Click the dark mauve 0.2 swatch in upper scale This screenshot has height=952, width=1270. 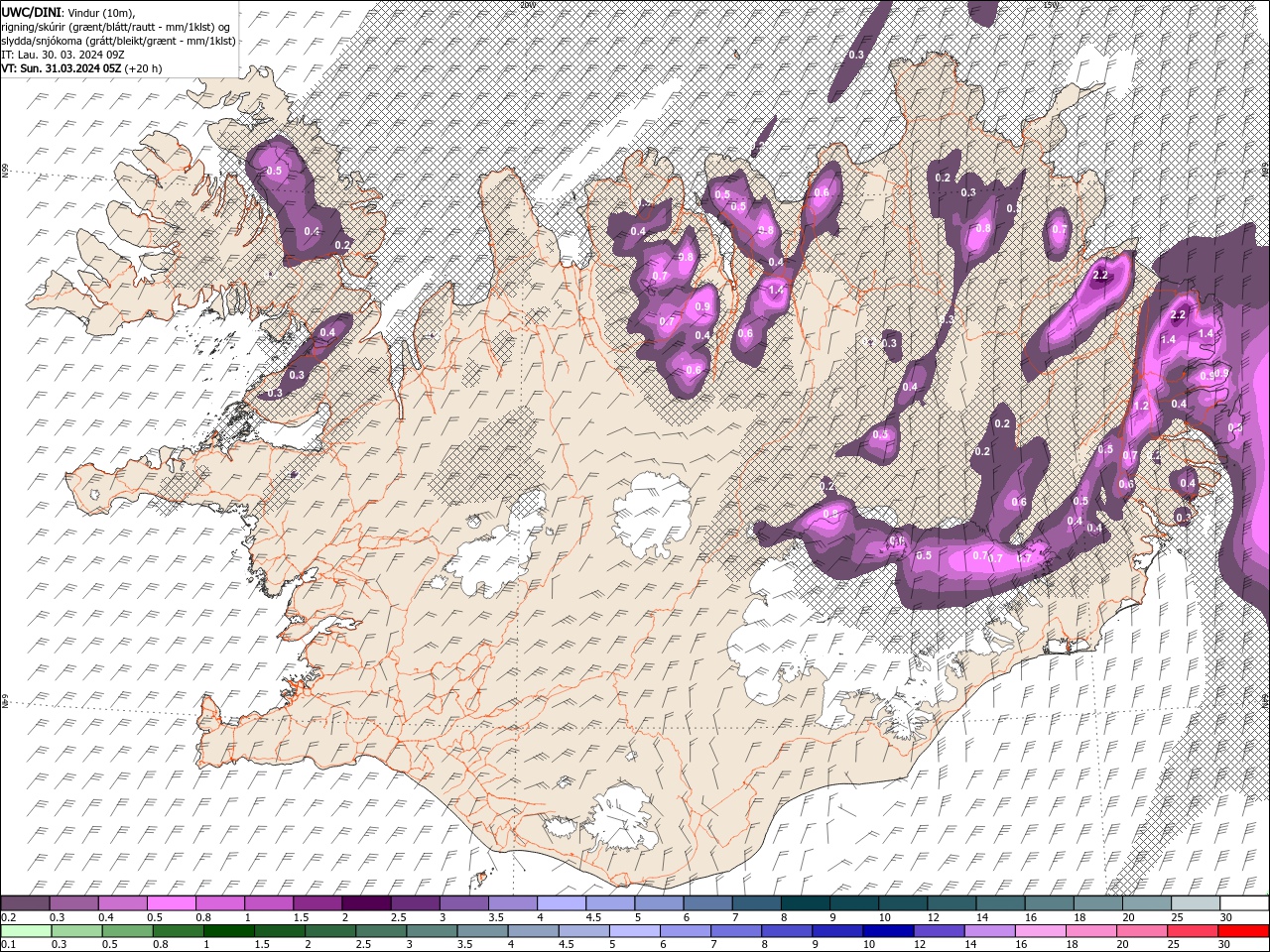pos(25,903)
